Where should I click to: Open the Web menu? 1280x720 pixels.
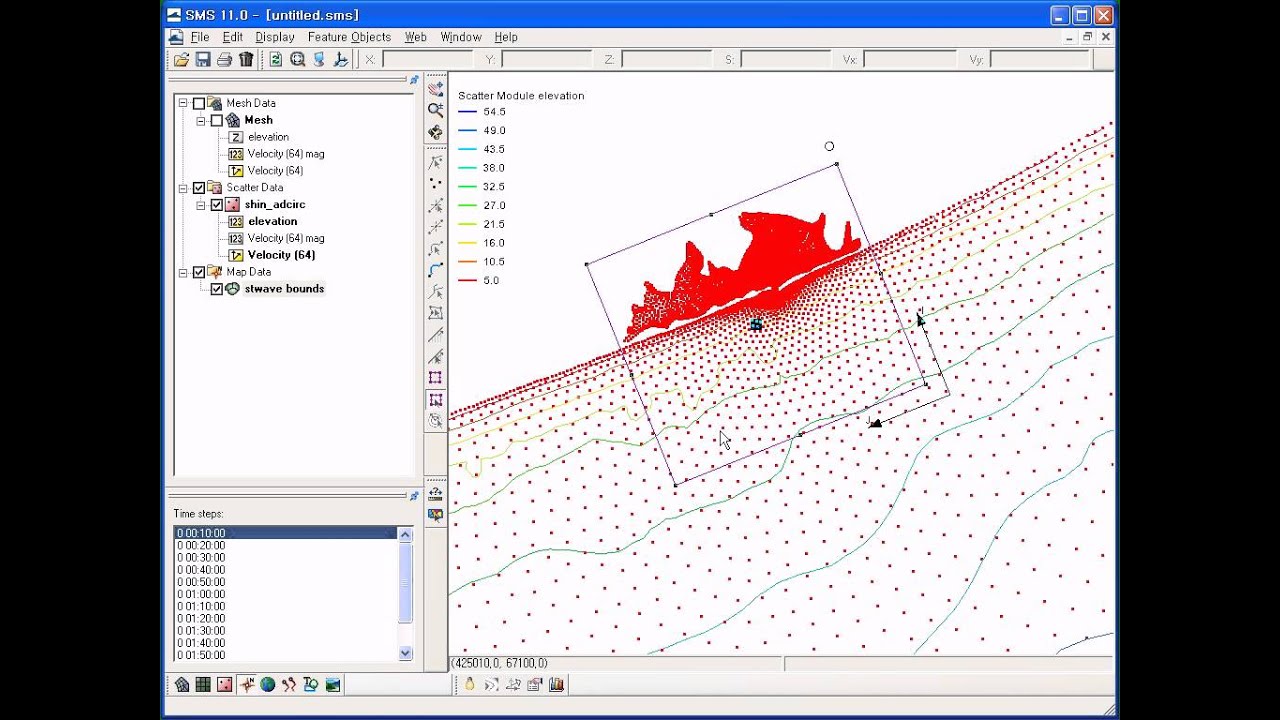(416, 37)
